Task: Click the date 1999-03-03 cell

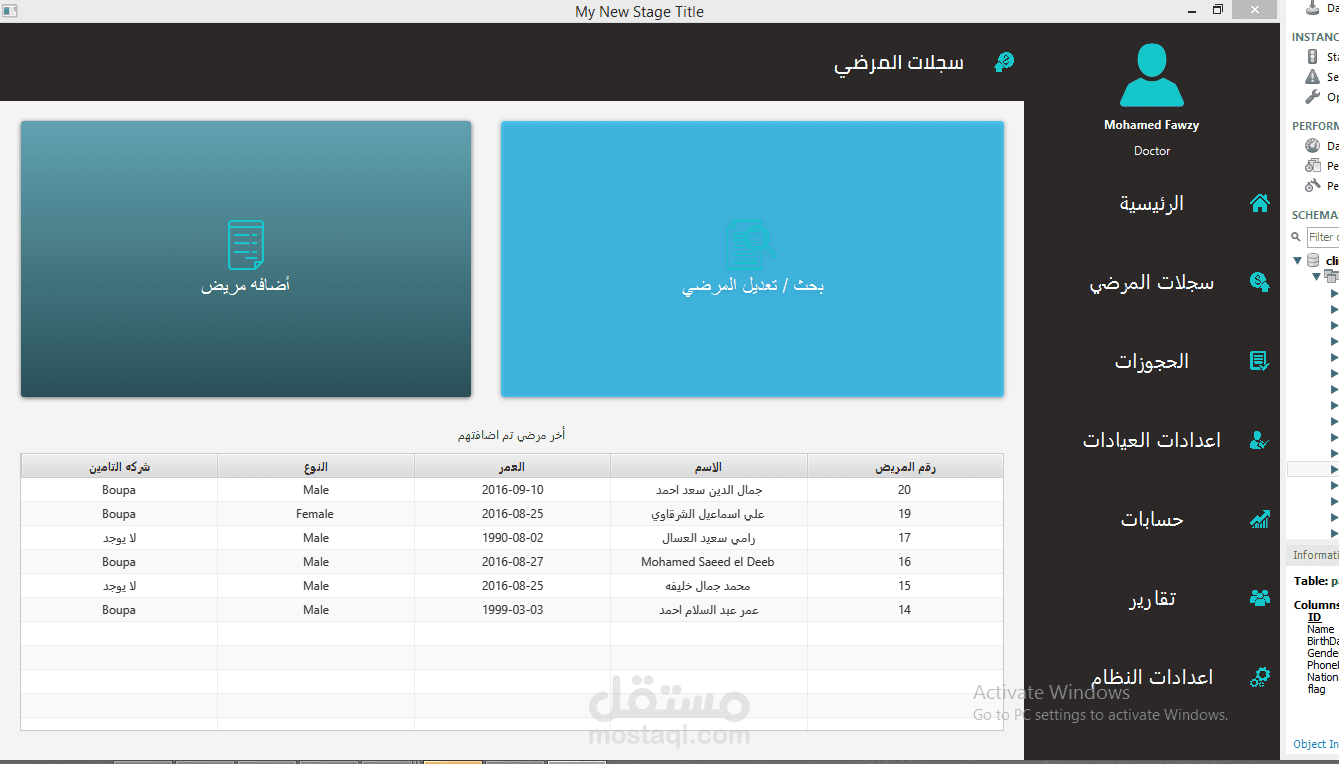Action: [512, 610]
